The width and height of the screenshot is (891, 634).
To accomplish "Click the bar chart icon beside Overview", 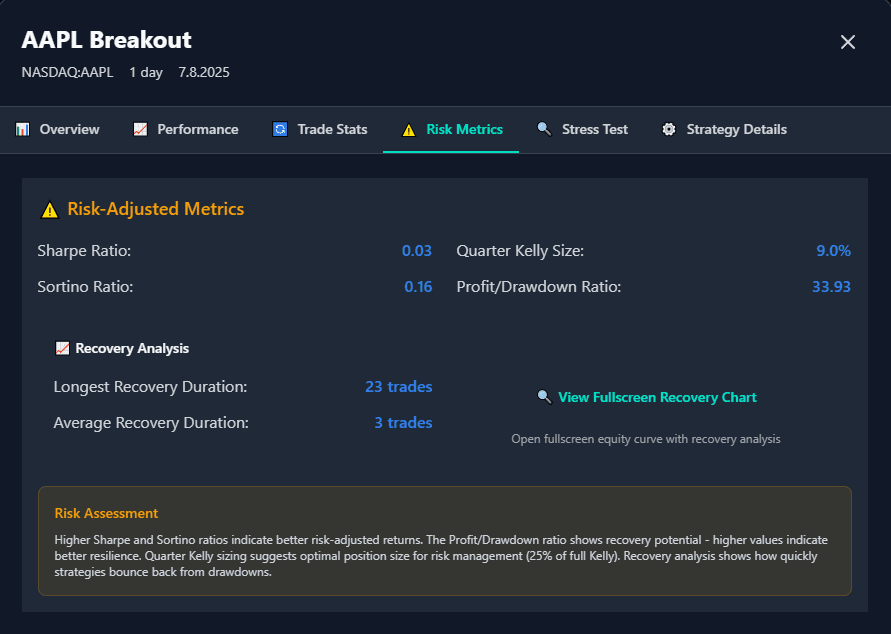I will 22,130.
